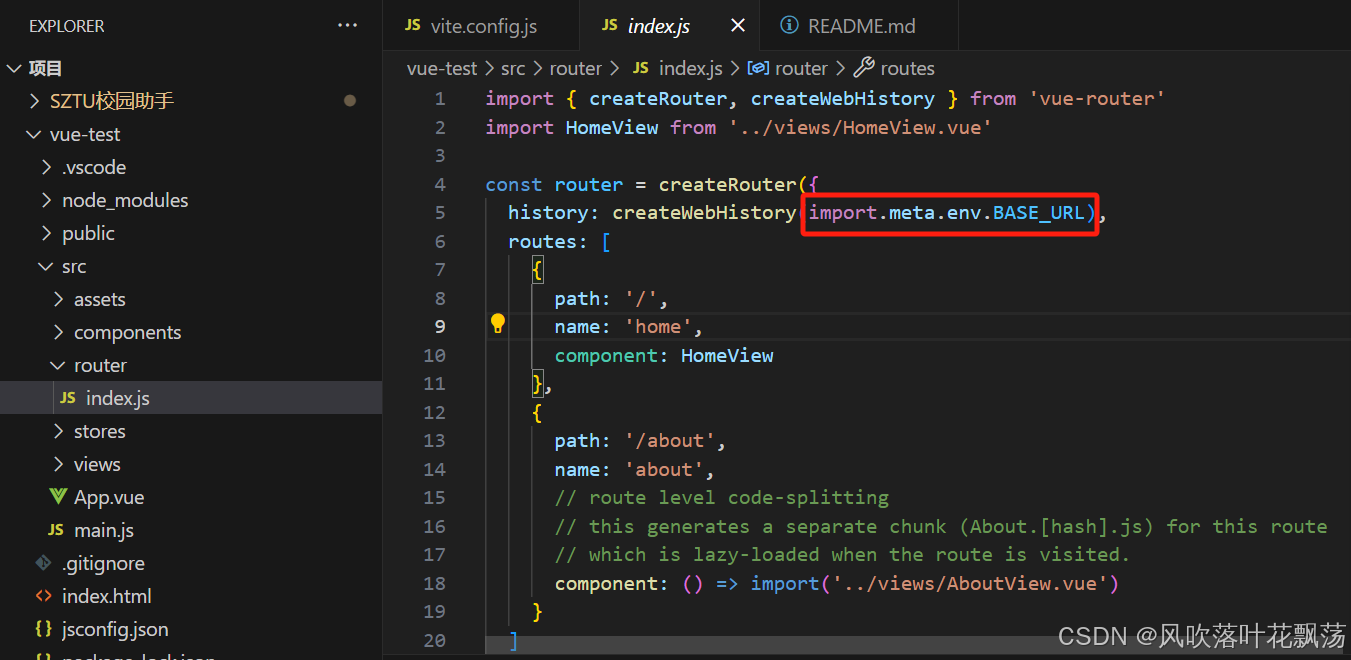Image resolution: width=1351 pixels, height=660 pixels.
Task: Expand the views folder
Action: (x=59, y=464)
